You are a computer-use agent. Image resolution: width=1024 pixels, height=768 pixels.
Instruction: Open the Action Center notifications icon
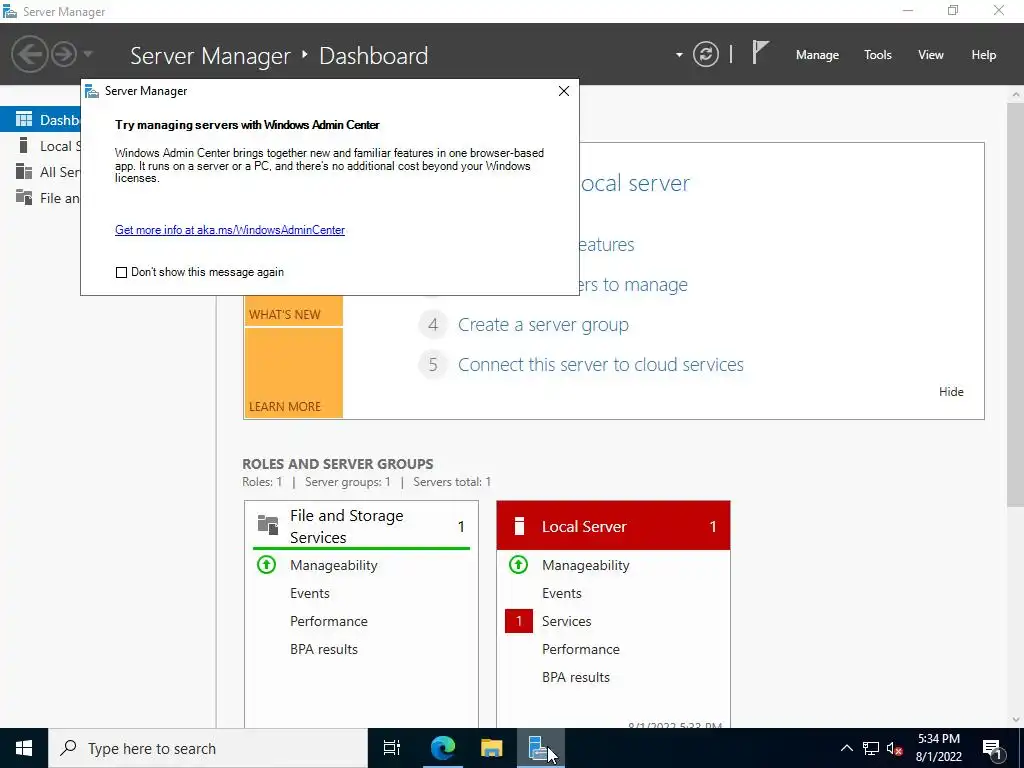993,748
